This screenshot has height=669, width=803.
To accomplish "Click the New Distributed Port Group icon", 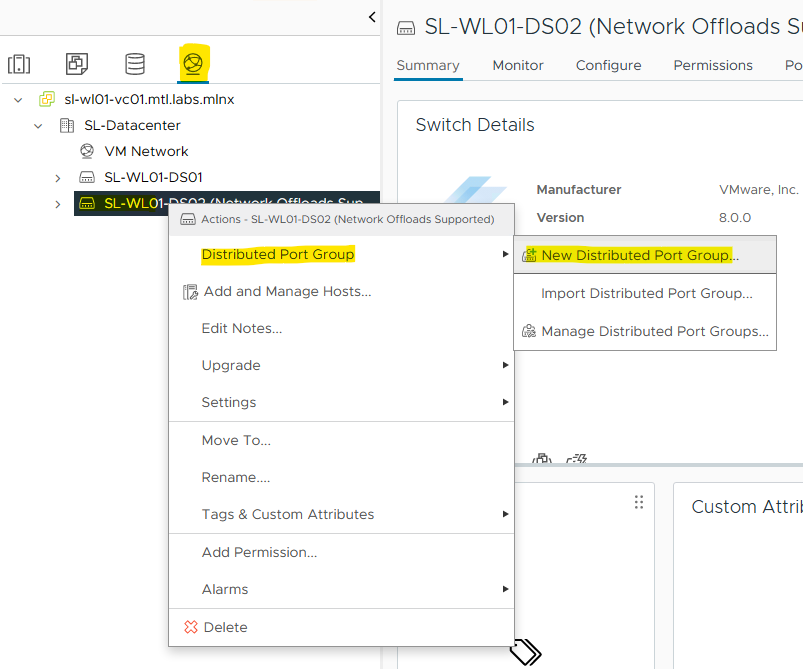I will pyautogui.click(x=529, y=255).
